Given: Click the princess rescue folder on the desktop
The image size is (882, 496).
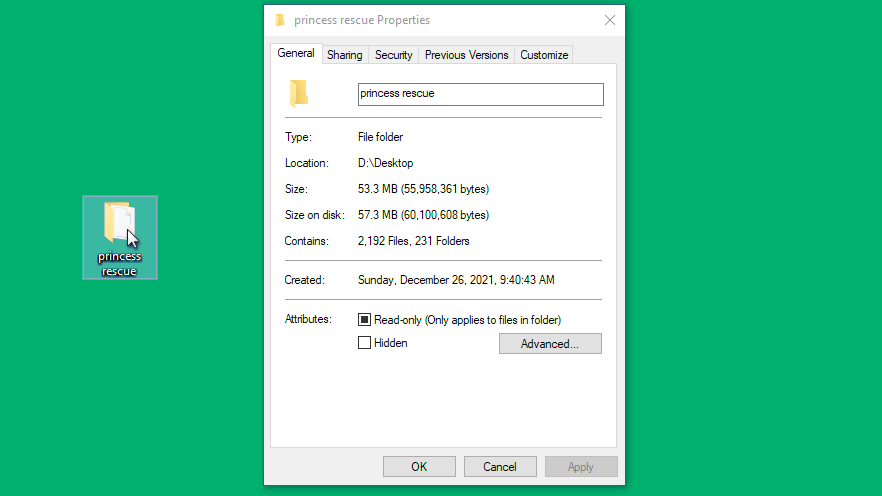Looking at the screenshot, I should pos(118,223).
